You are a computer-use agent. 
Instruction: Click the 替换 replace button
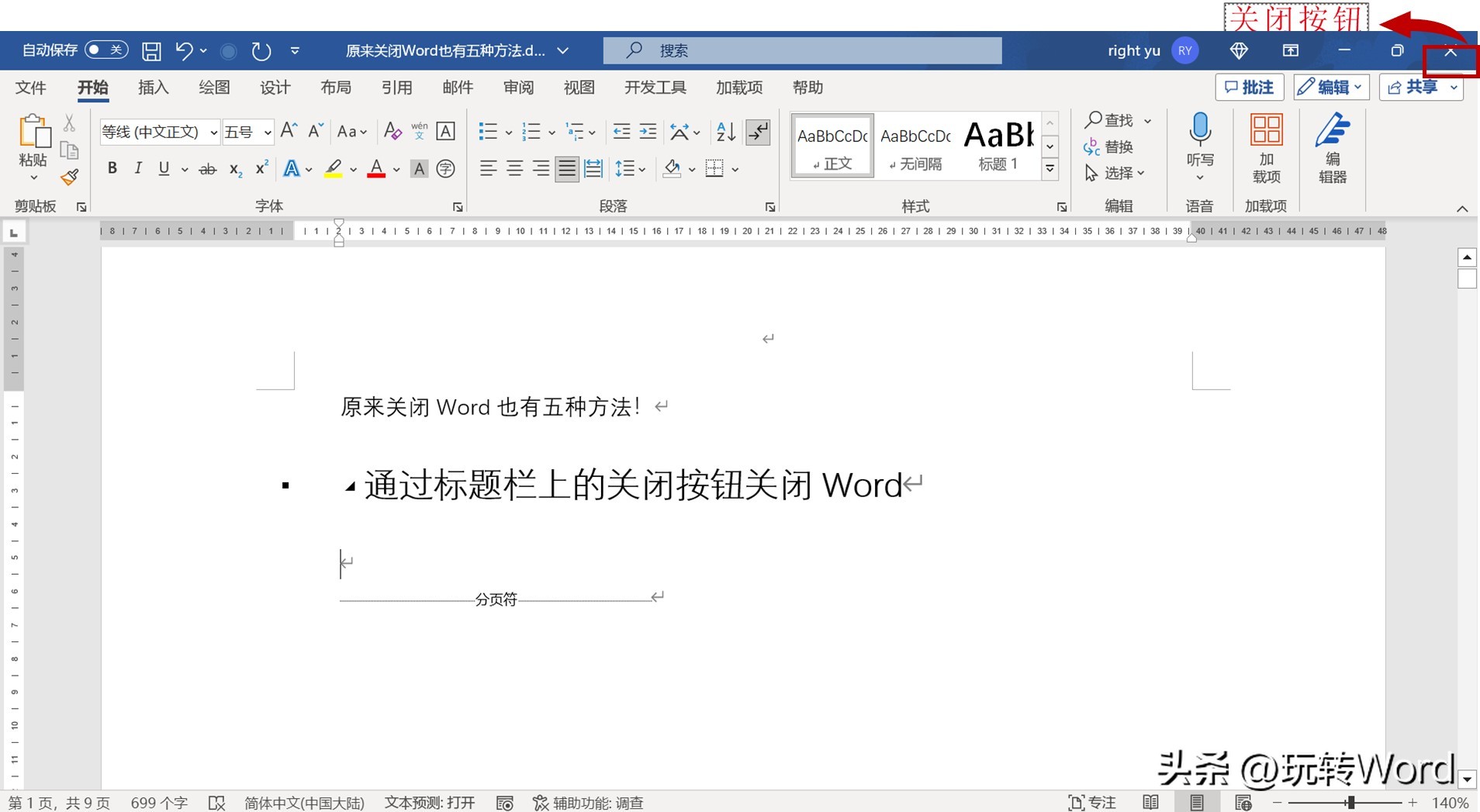pyautogui.click(x=1109, y=147)
